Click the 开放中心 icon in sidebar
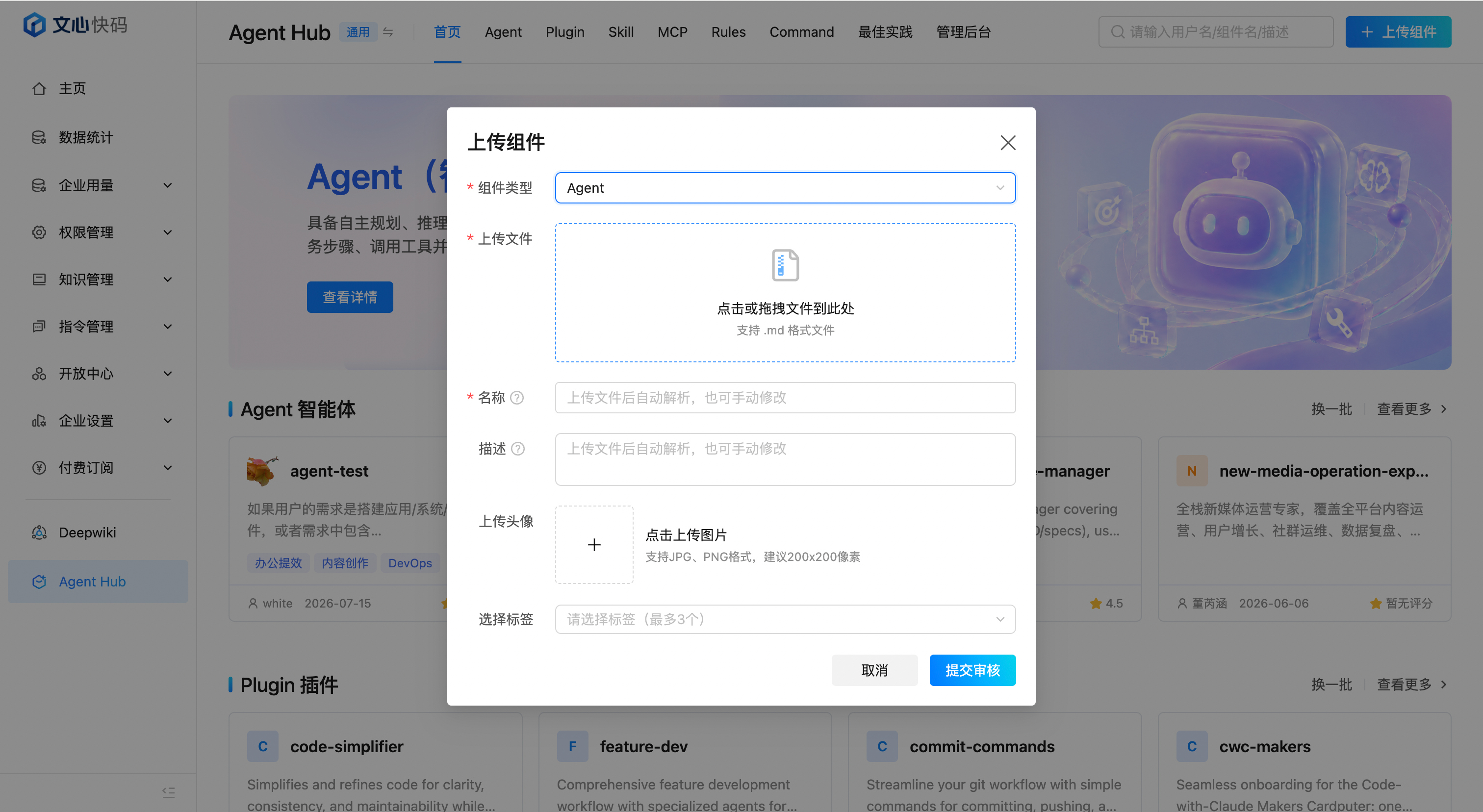Image resolution: width=1483 pixels, height=812 pixels. pyautogui.click(x=39, y=374)
